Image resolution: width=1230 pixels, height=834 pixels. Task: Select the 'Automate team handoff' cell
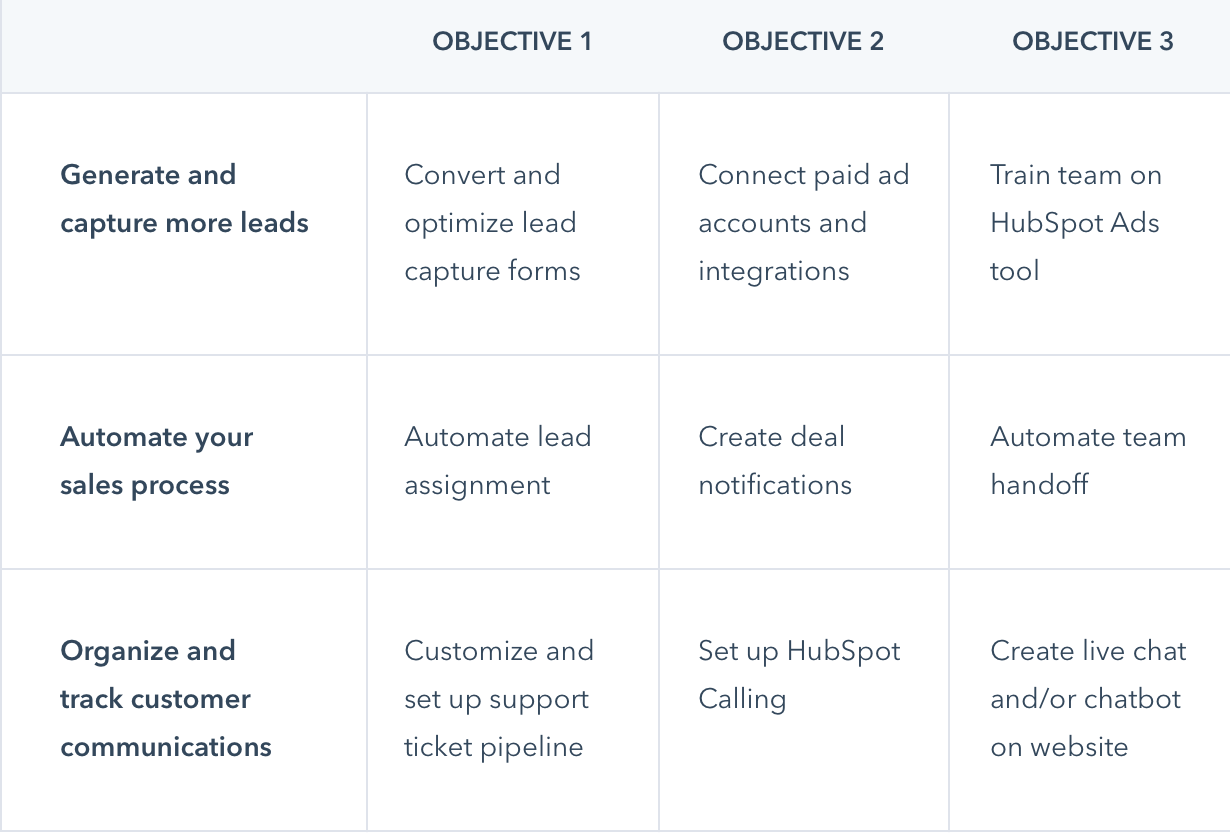[x=1088, y=461]
